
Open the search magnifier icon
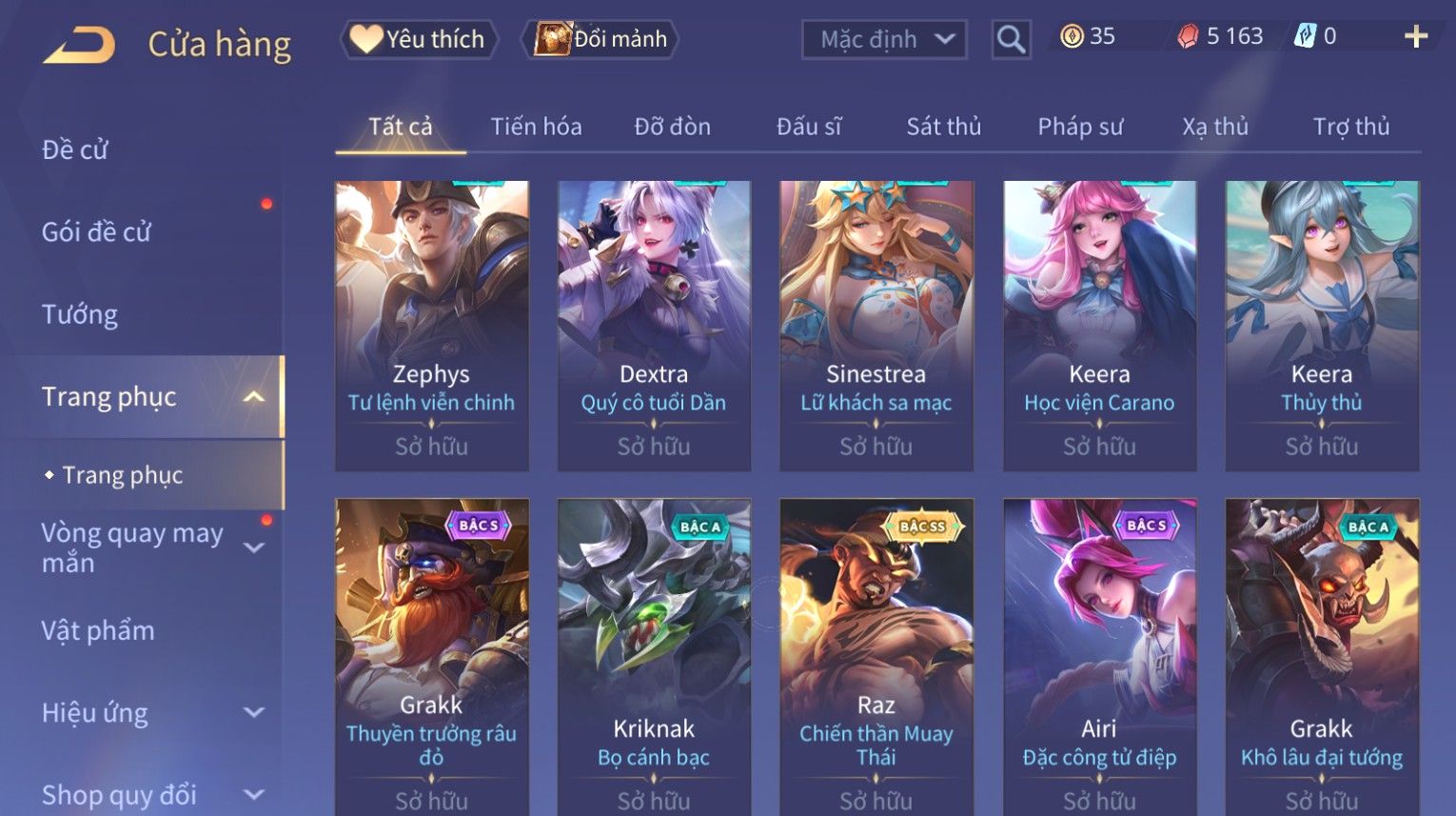coord(1011,40)
